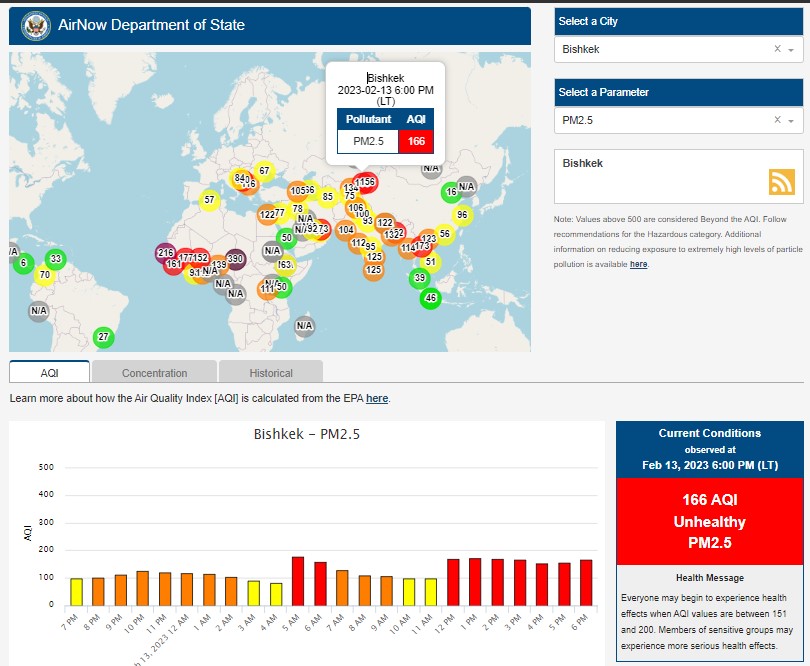Switch to the Concentration tab
810x666 pixels.
click(154, 373)
